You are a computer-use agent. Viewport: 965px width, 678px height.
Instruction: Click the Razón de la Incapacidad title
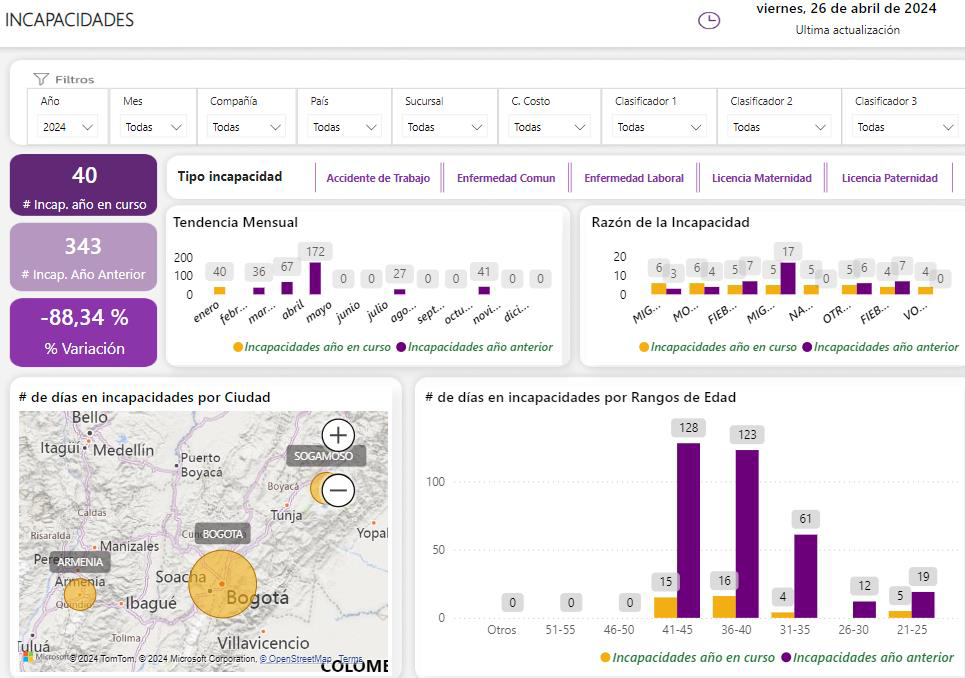(x=670, y=222)
